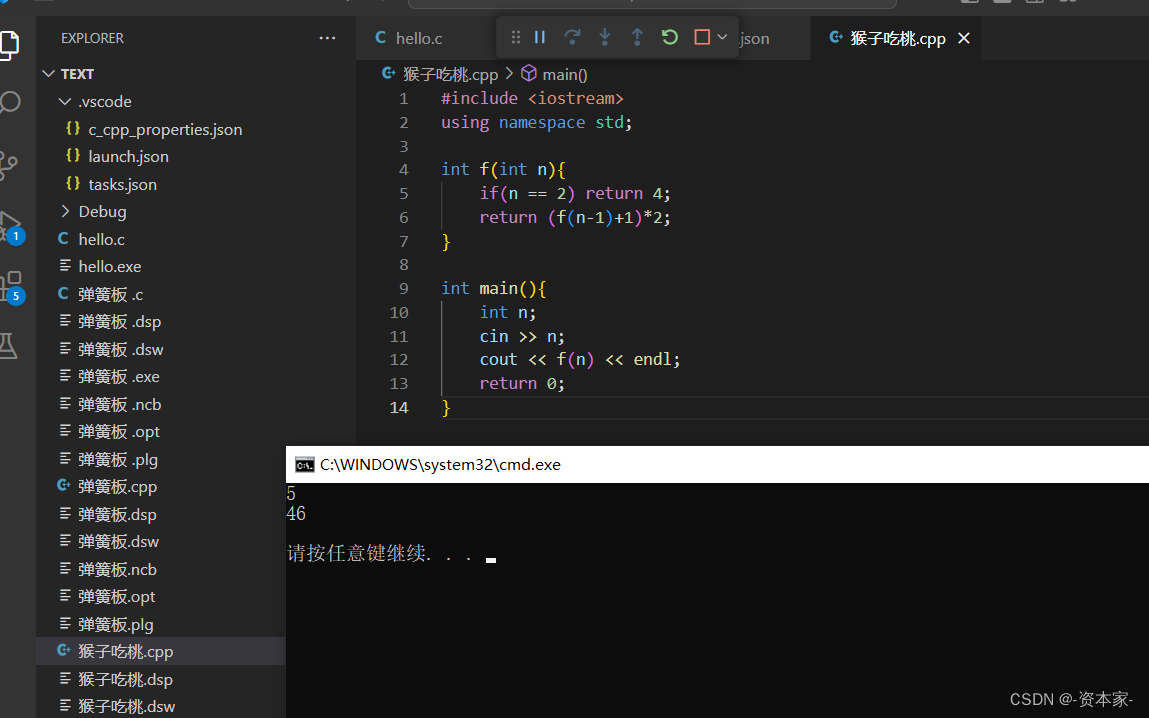This screenshot has width=1149, height=718.
Task: Click the output value 46 in console
Action: coord(296,514)
